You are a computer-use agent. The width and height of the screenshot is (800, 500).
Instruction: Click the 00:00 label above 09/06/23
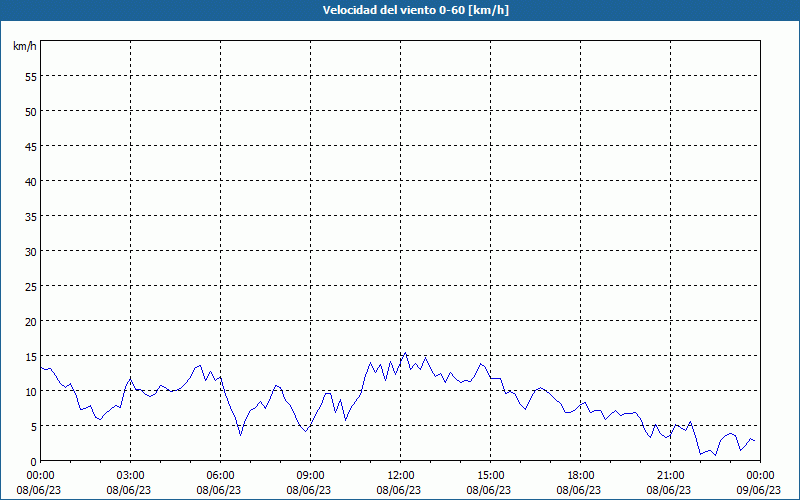pyautogui.click(x=760, y=476)
